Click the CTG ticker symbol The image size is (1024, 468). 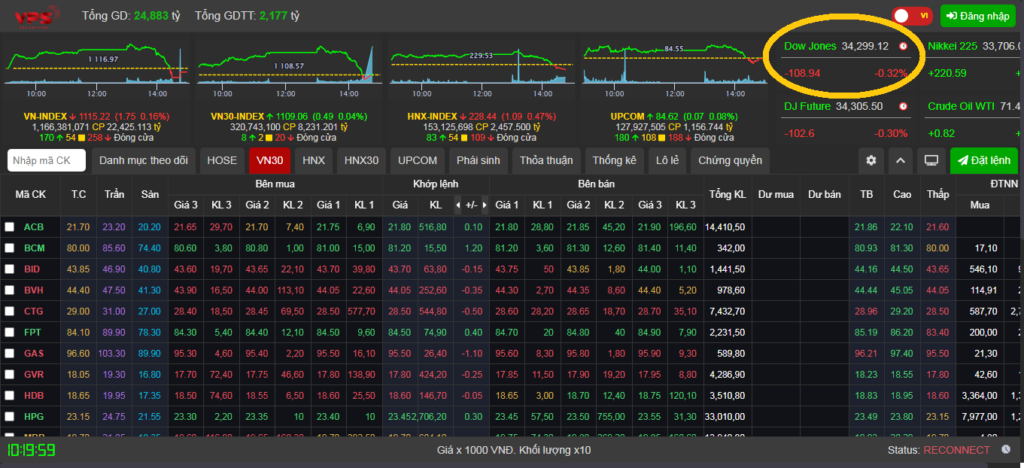tap(33, 311)
